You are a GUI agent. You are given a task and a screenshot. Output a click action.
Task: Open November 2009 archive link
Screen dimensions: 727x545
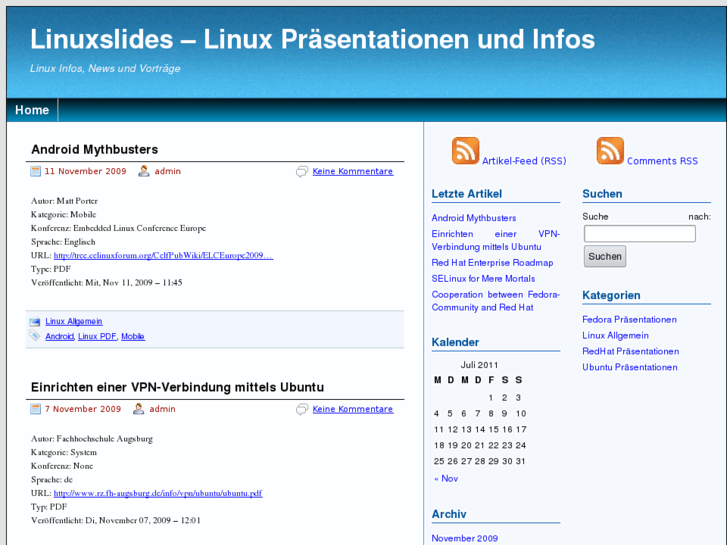[x=465, y=539]
